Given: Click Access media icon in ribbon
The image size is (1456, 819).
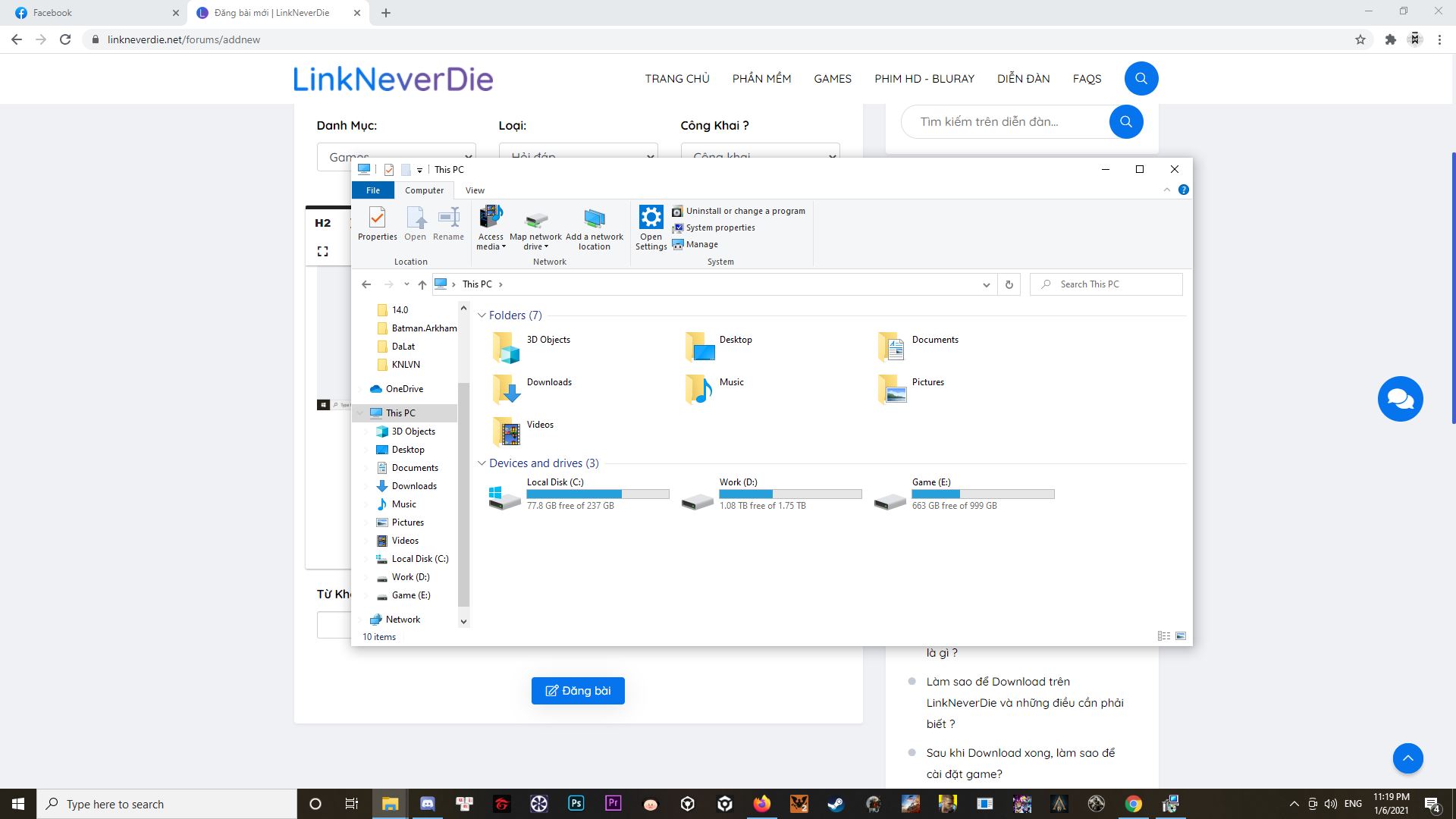Looking at the screenshot, I should pyautogui.click(x=491, y=218).
